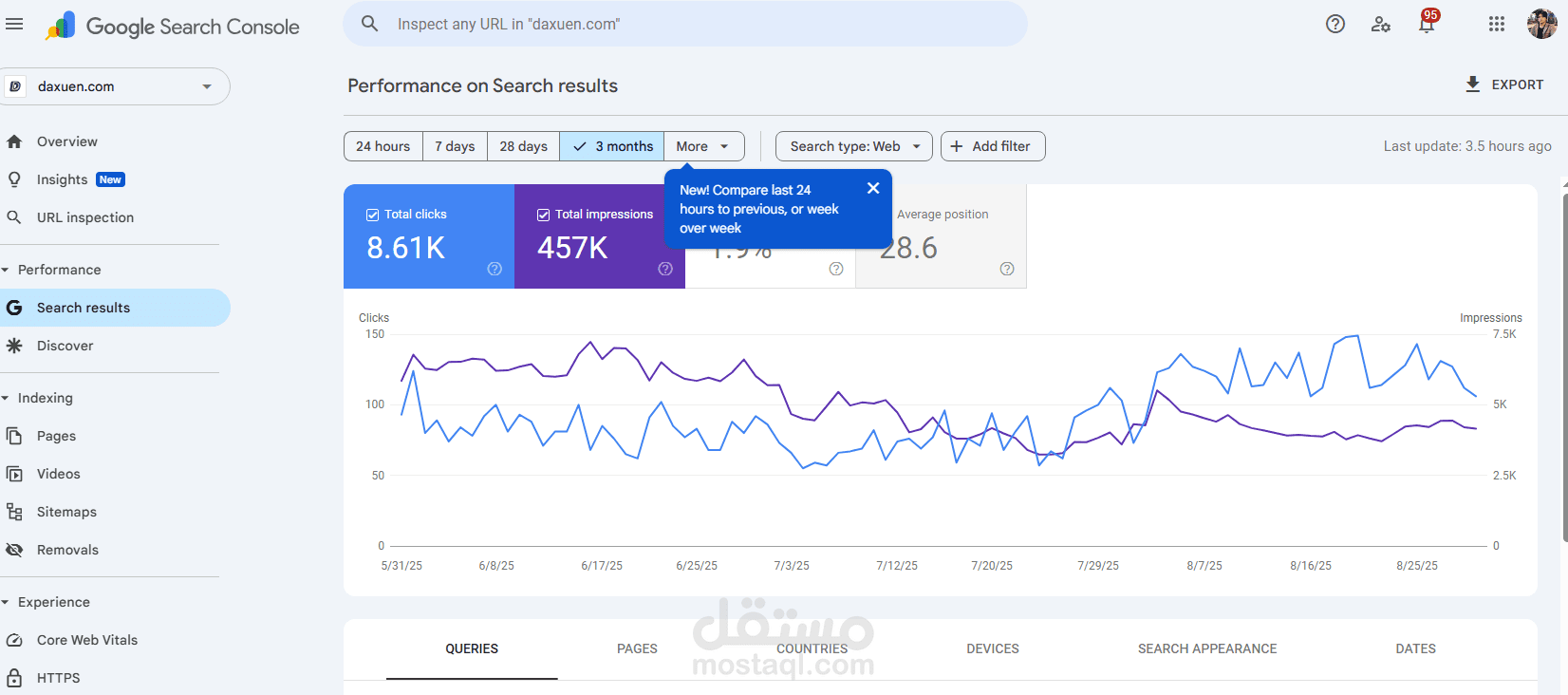The width and height of the screenshot is (1568, 695).
Task: Collapse the Performance sidebar section
Action: (x=51, y=270)
